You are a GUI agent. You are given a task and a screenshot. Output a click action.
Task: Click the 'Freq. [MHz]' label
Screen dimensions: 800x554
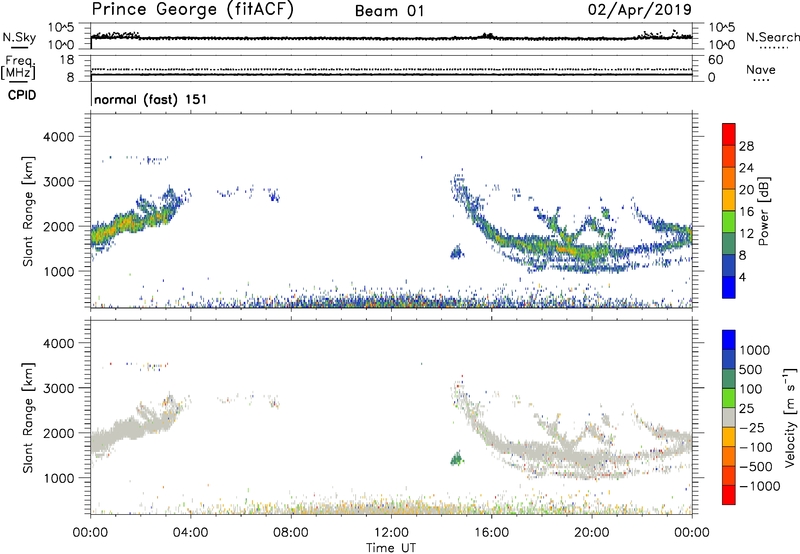(x=19, y=67)
